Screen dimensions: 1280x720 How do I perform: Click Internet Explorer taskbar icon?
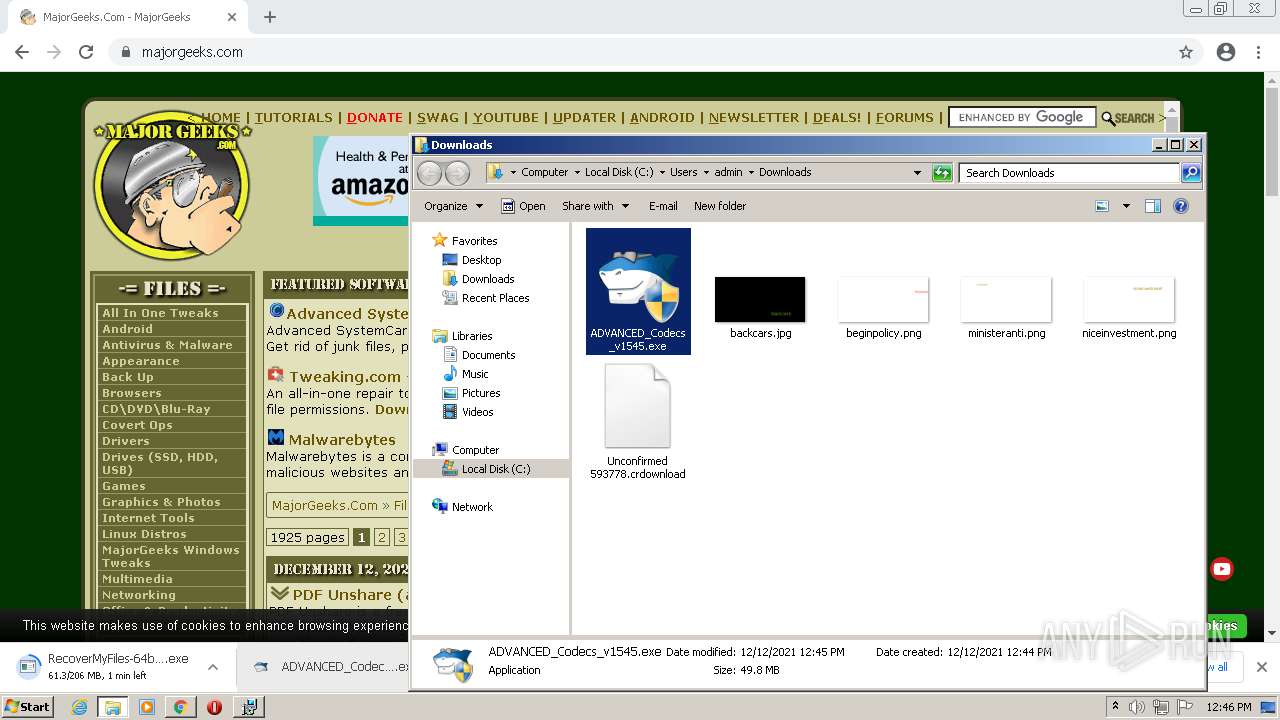click(79, 707)
